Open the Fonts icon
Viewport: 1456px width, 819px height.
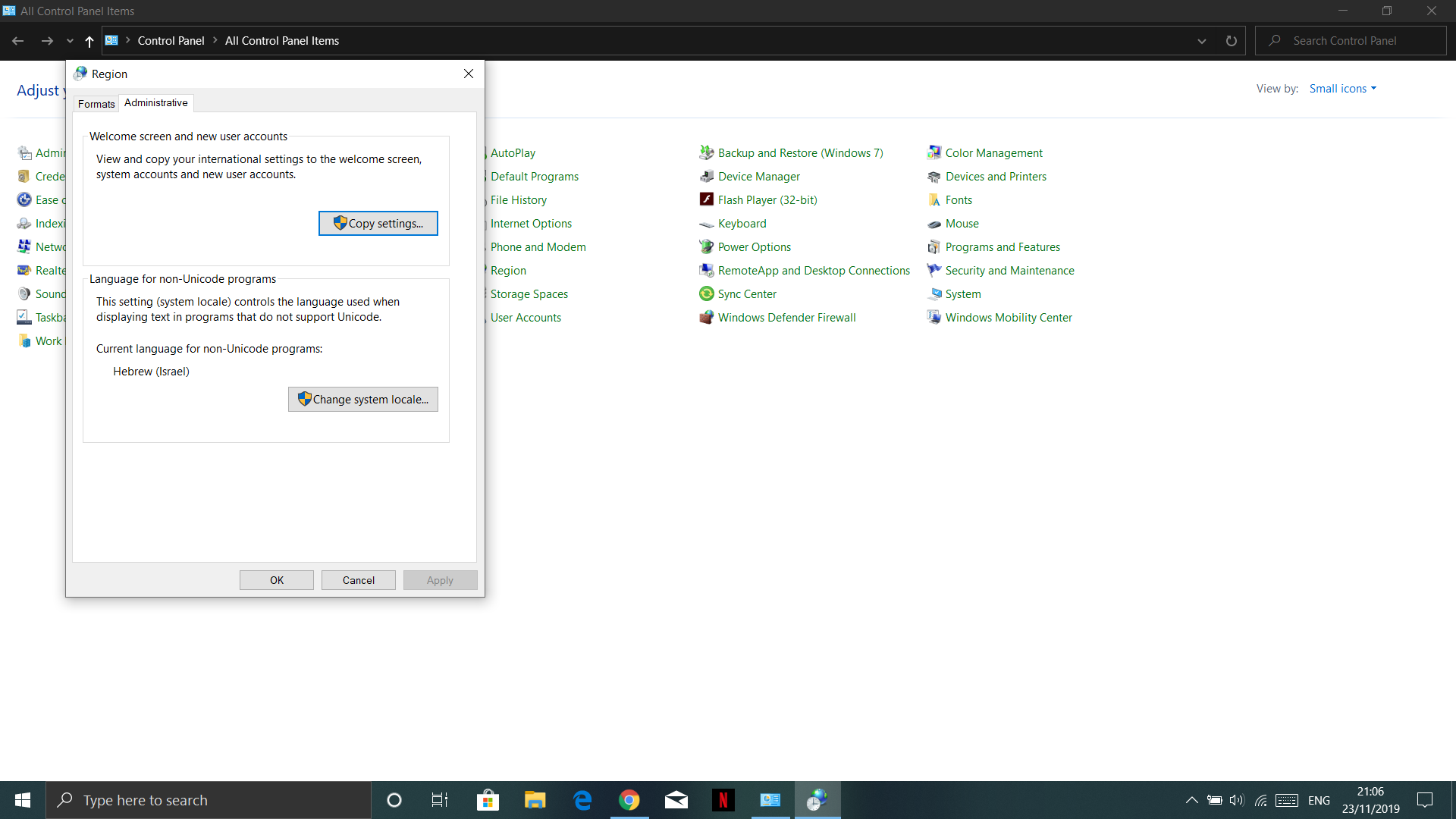pyautogui.click(x=934, y=199)
